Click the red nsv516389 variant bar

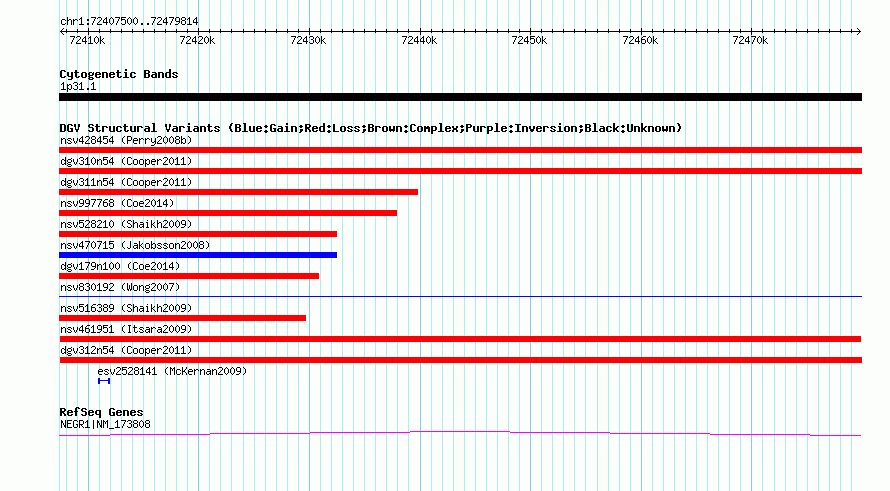(x=183, y=318)
